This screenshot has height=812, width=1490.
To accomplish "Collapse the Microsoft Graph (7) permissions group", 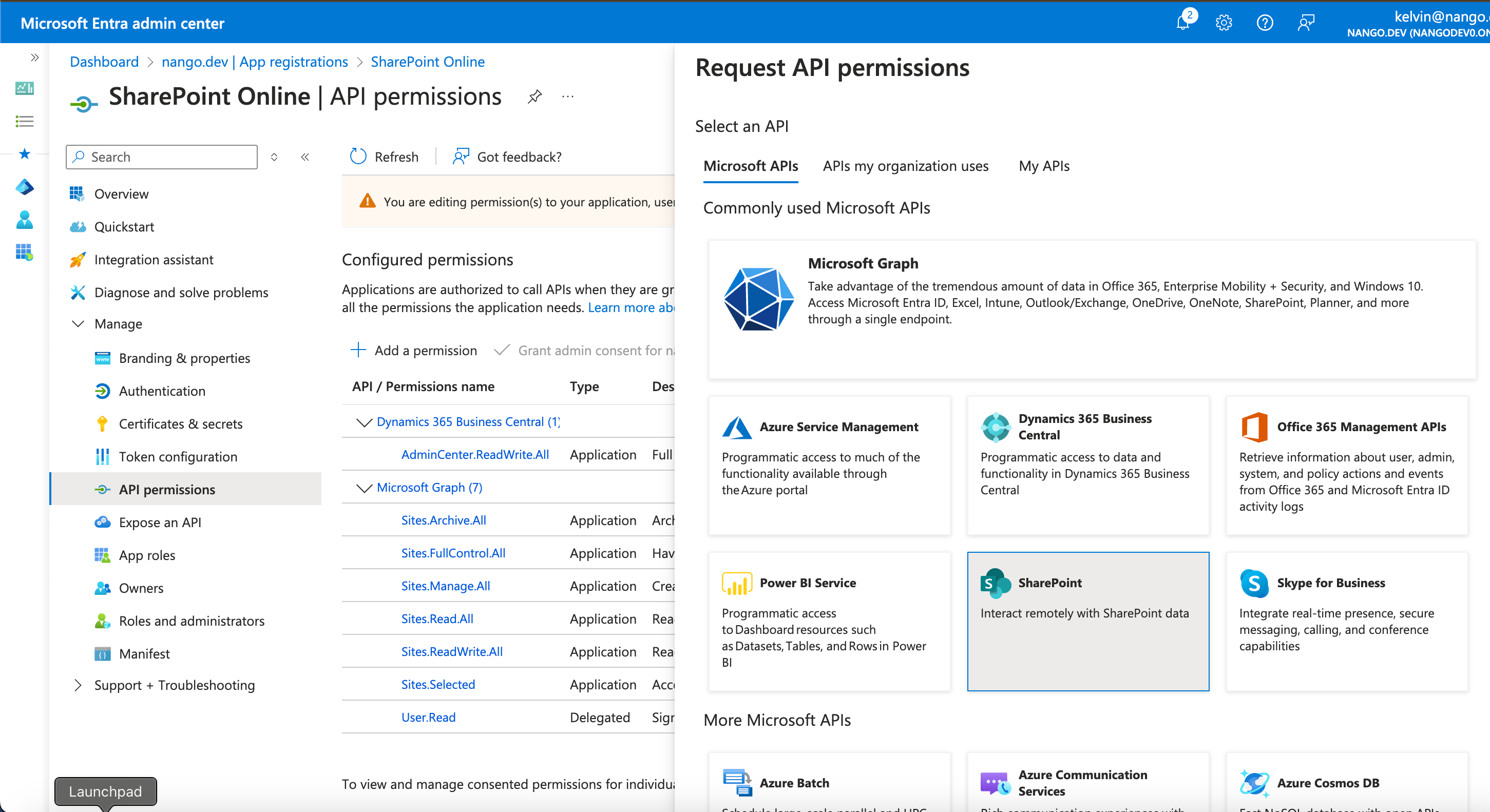I will tap(364, 488).
